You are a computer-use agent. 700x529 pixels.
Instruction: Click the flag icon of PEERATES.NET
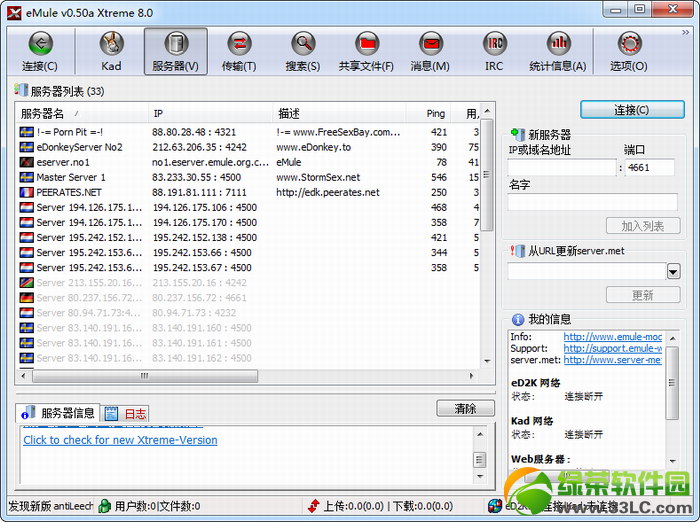click(x=26, y=192)
